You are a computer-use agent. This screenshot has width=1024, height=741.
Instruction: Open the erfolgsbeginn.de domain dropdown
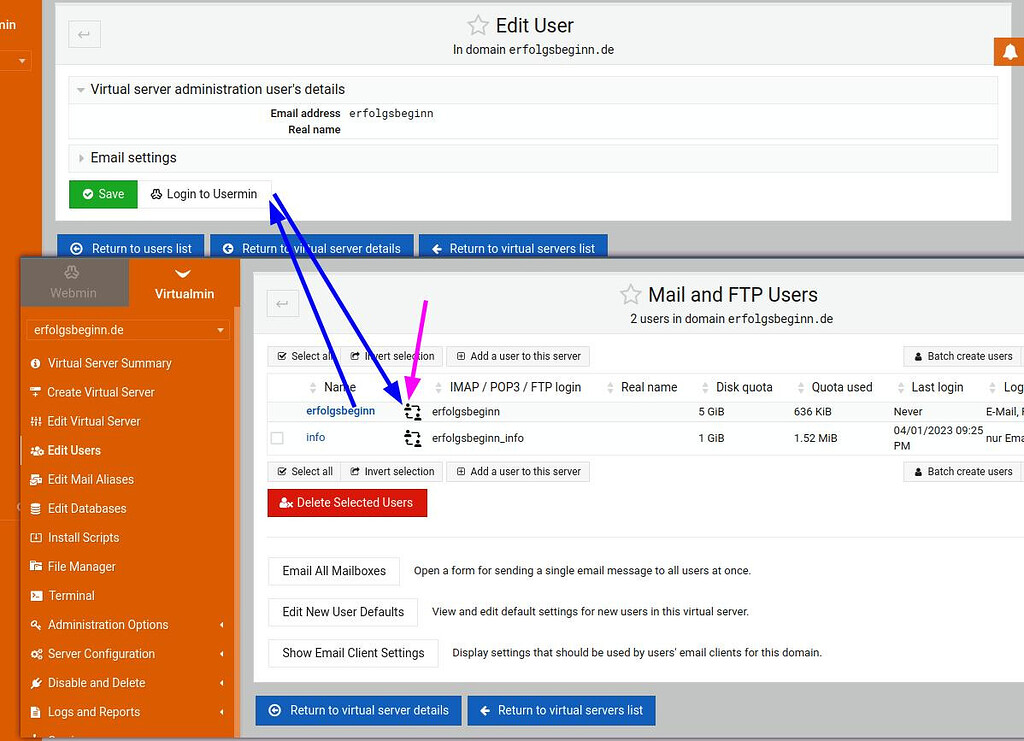127,329
